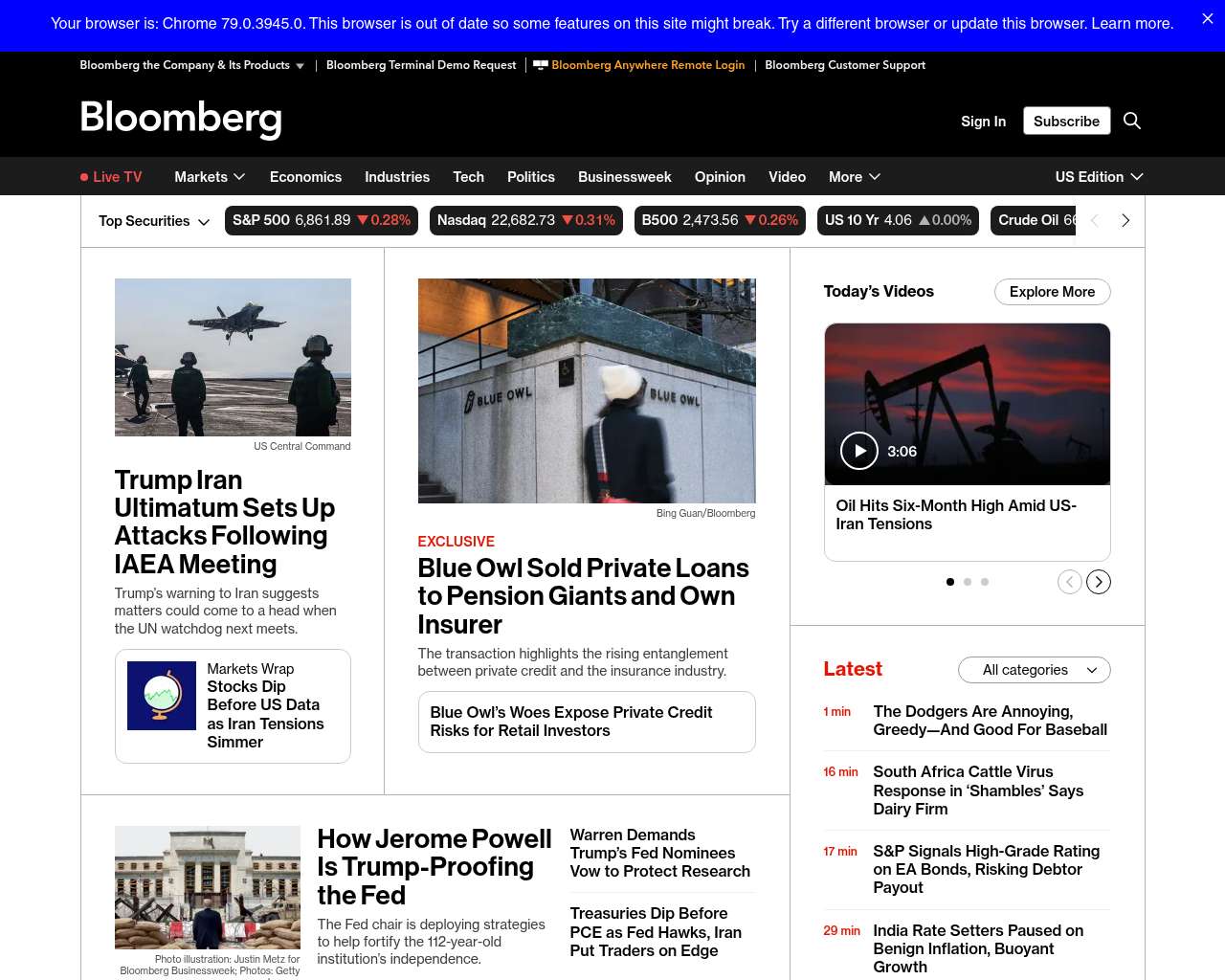Open the Video section

(787, 177)
